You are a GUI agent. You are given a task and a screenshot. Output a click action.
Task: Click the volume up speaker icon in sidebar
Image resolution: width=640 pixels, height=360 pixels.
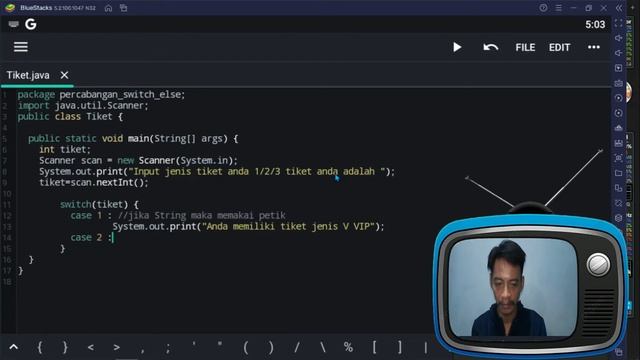(618, 38)
